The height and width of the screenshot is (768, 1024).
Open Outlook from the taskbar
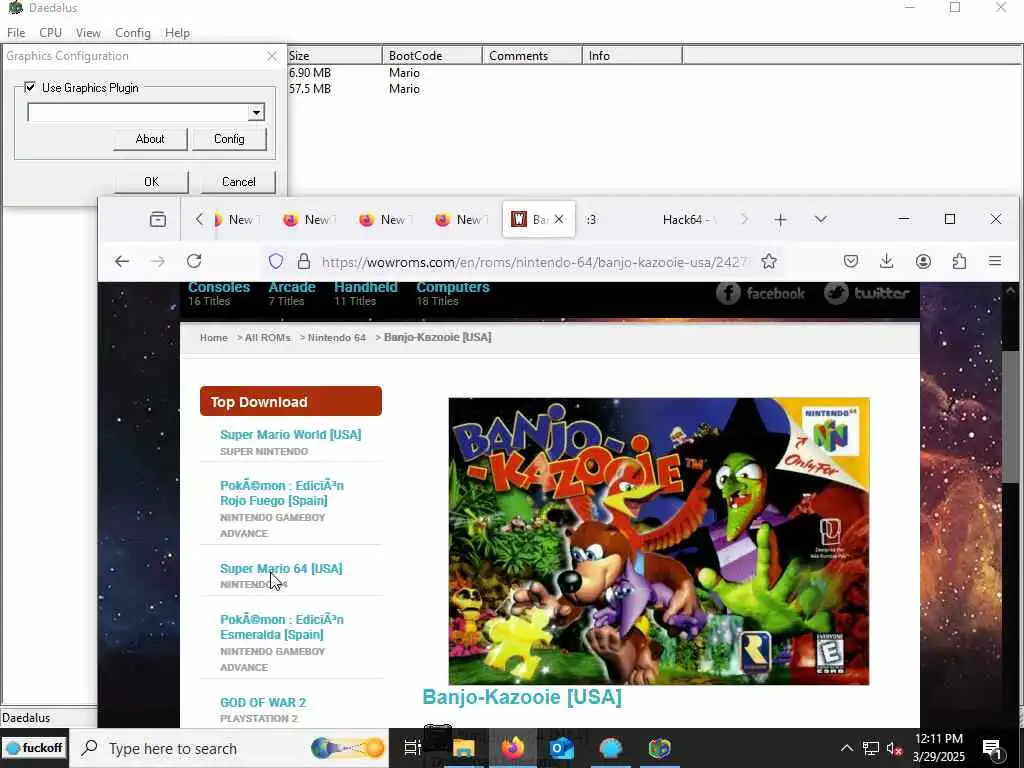[562, 748]
